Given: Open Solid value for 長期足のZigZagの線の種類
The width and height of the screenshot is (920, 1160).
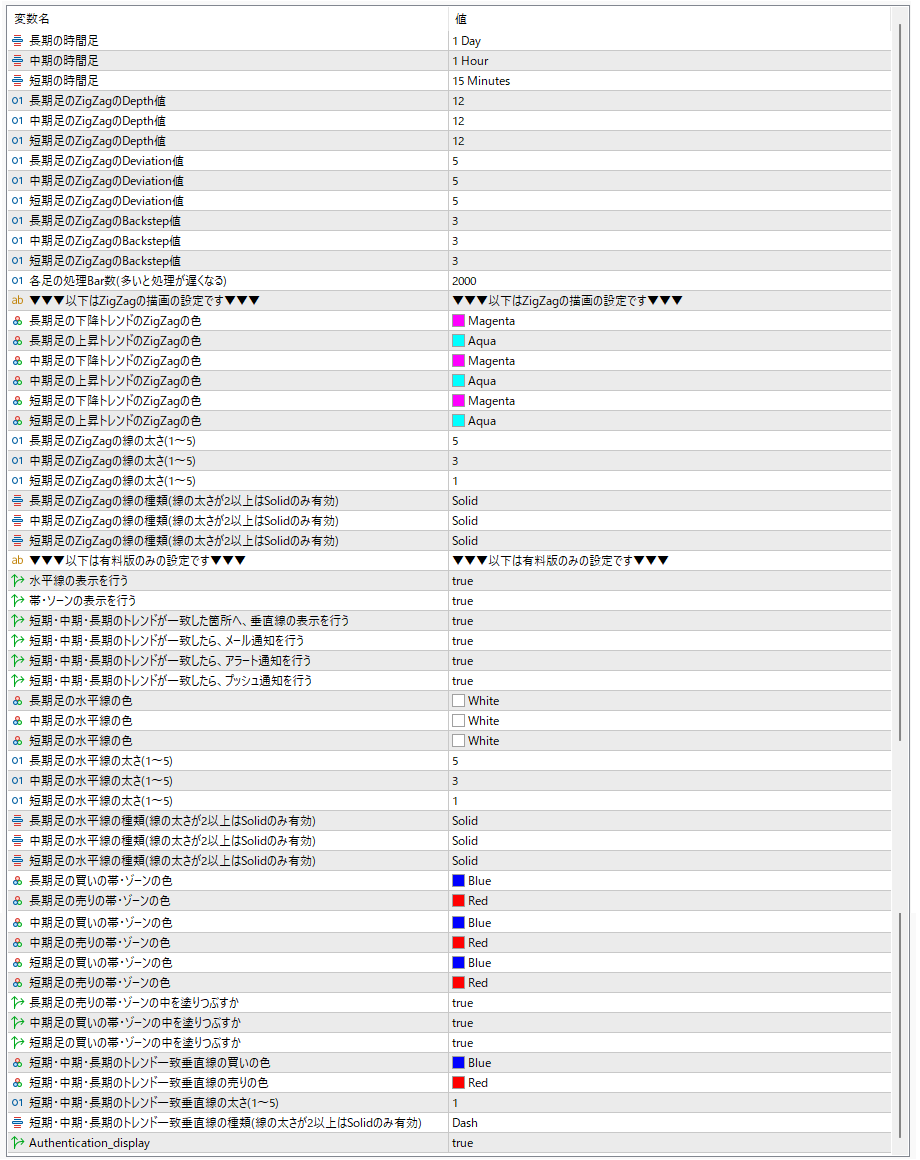Looking at the screenshot, I should (464, 500).
